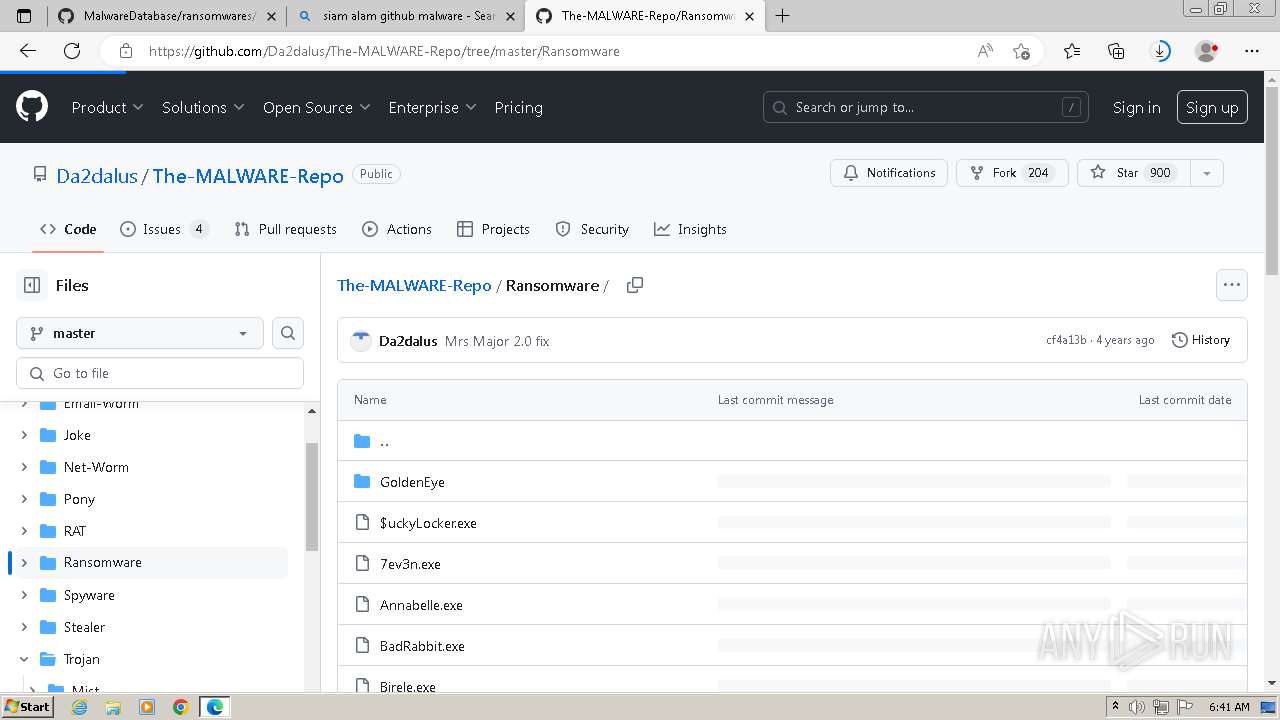Click the Sign up button
The height and width of the screenshot is (720, 1280).
1212,107
